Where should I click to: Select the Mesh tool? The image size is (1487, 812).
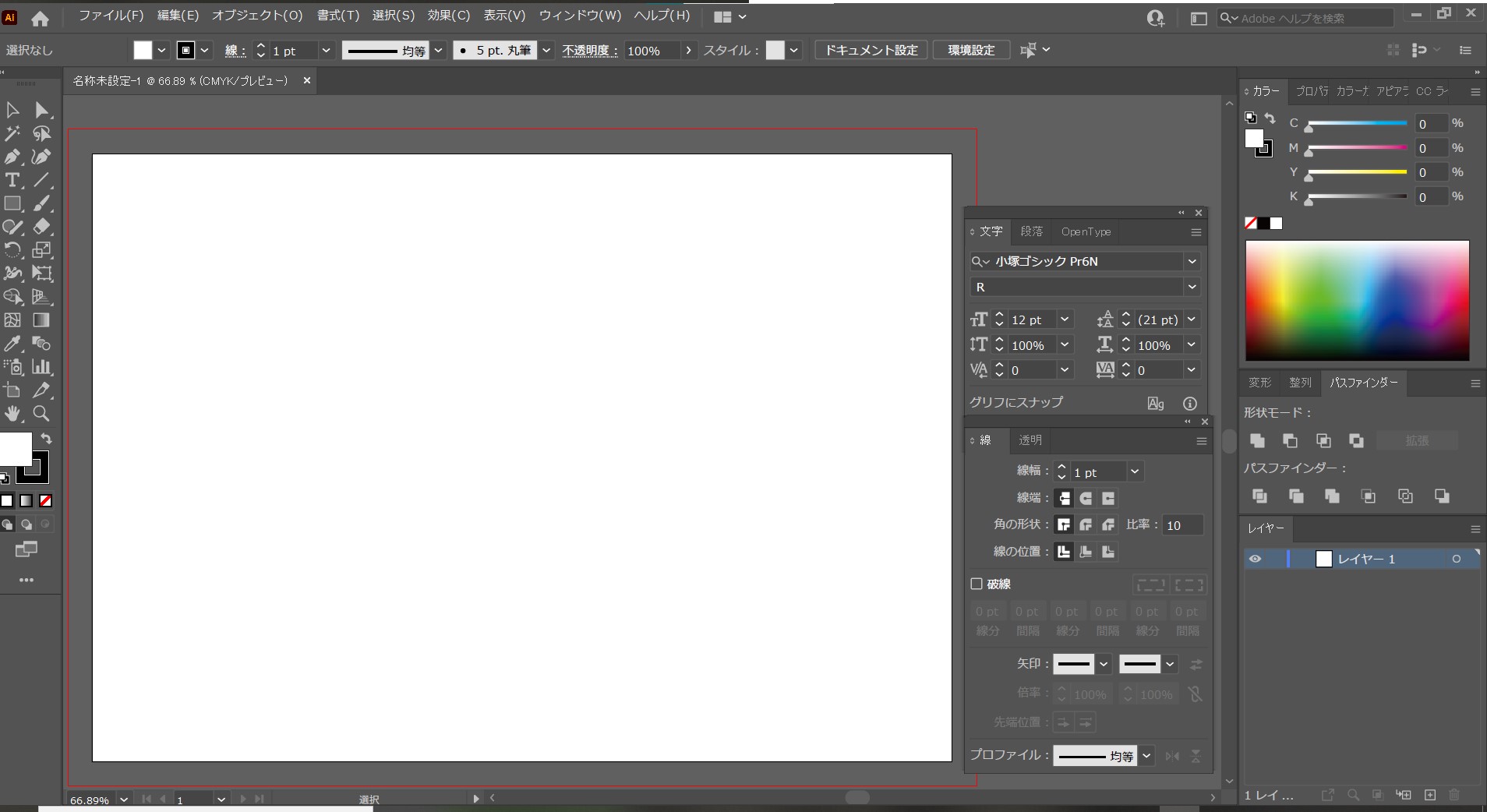[x=12, y=320]
